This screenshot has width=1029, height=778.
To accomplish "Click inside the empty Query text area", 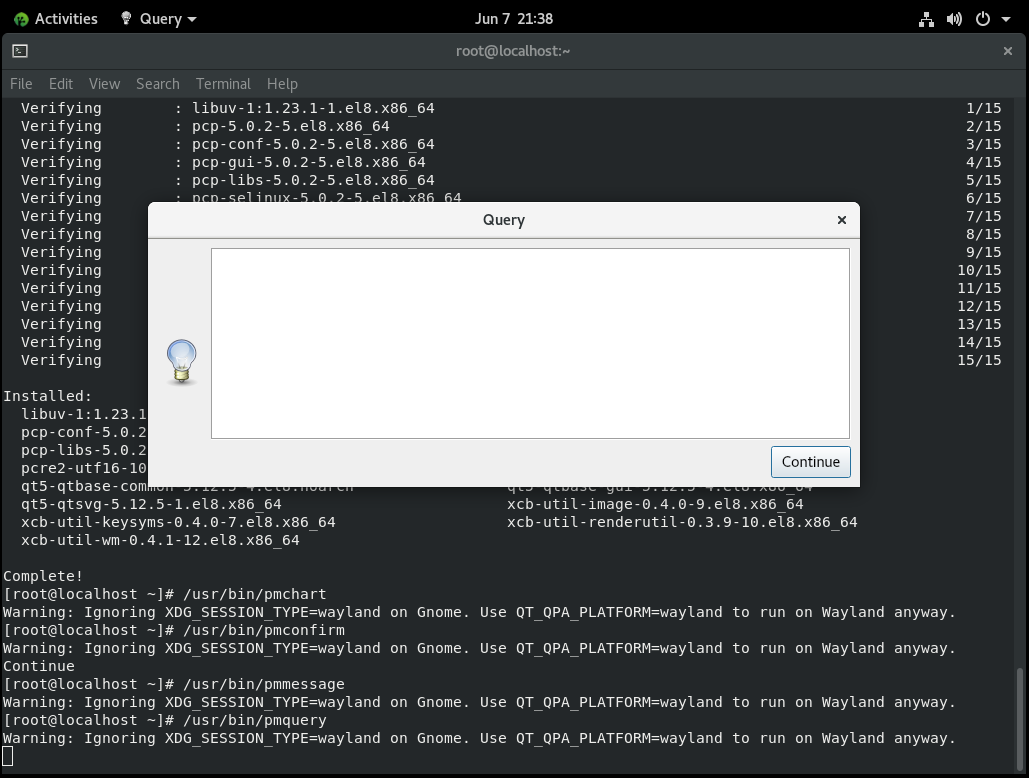I will click(x=530, y=343).
